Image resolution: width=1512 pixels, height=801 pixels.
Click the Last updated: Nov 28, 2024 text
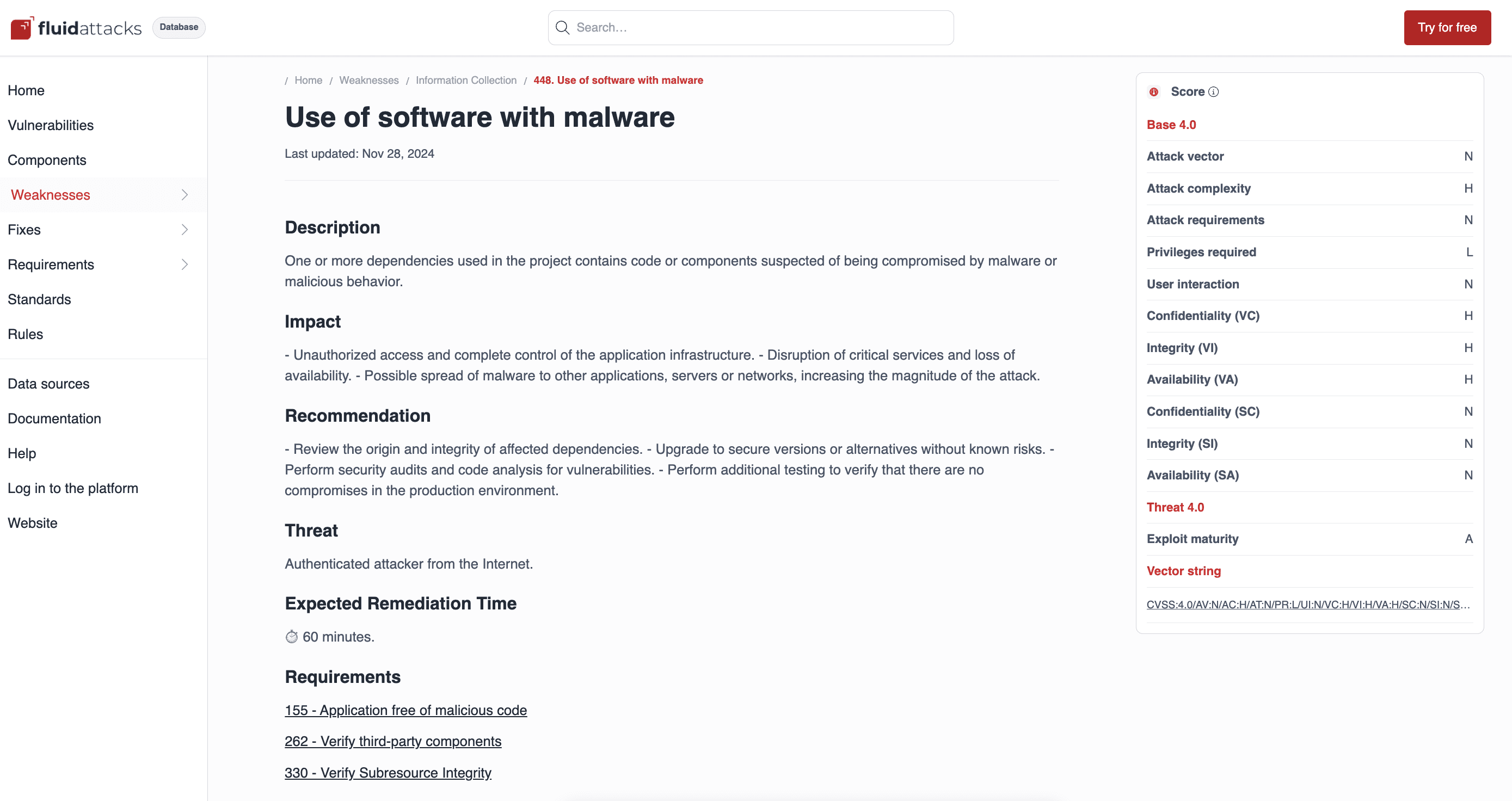[x=359, y=154]
